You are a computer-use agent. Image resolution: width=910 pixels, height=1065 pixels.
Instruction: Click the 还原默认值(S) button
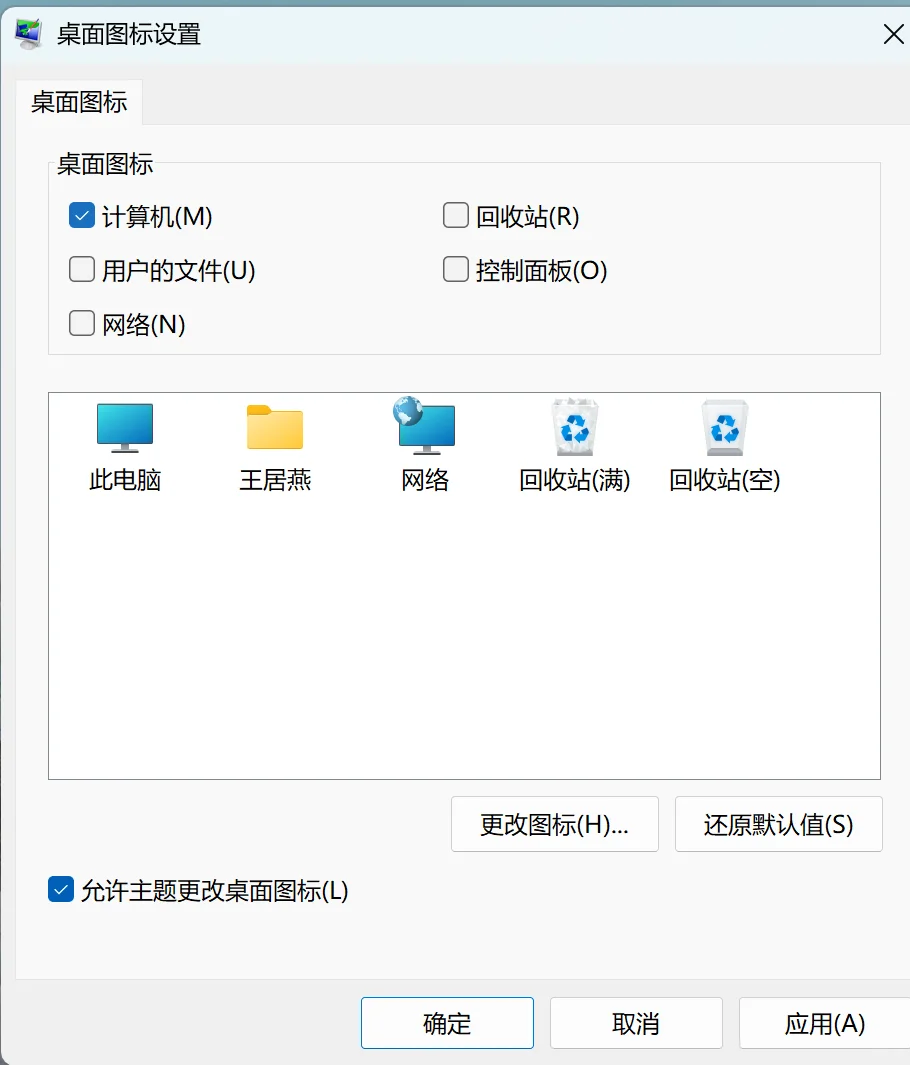[x=778, y=824]
